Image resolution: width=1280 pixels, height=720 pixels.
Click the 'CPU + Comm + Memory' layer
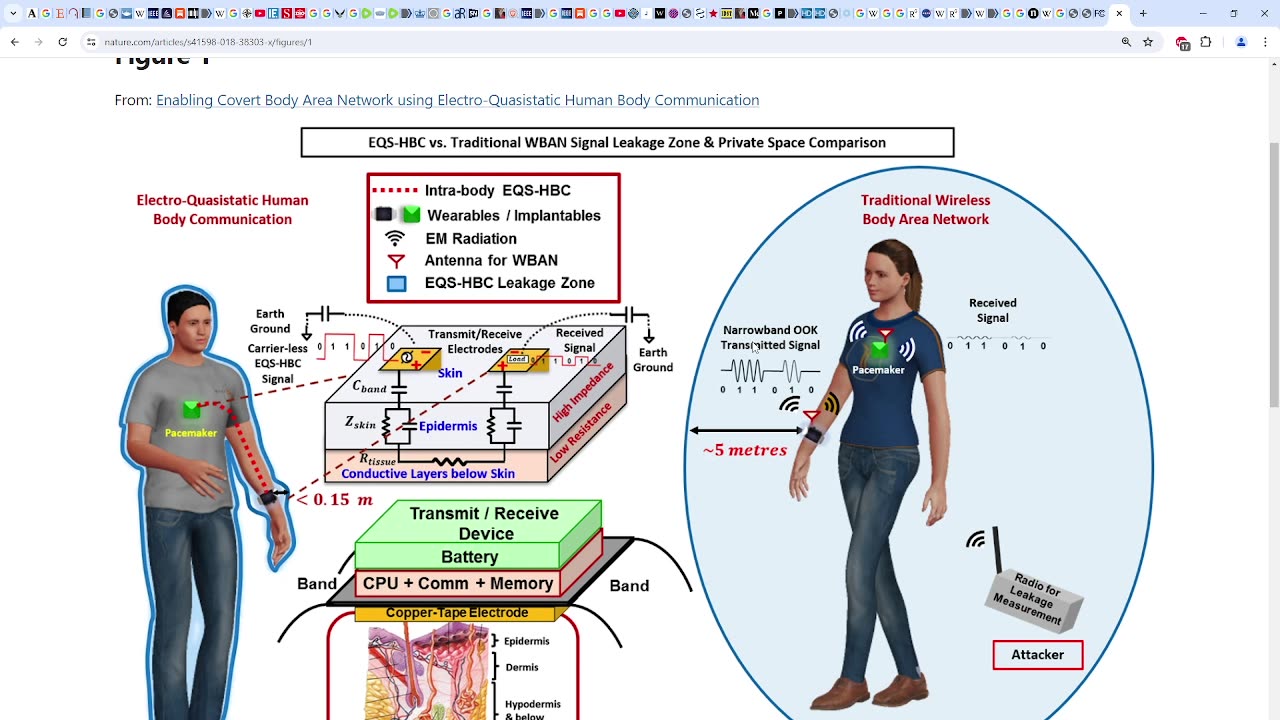(x=458, y=583)
